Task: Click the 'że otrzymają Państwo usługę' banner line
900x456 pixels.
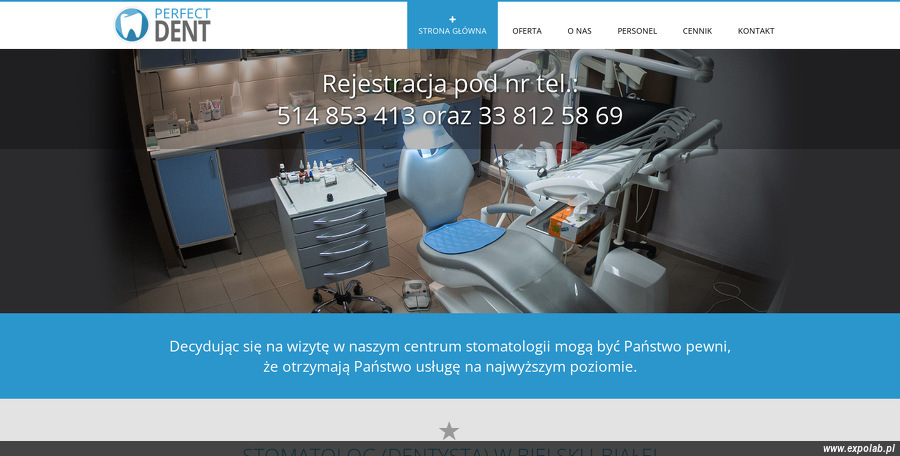Action: (x=450, y=366)
